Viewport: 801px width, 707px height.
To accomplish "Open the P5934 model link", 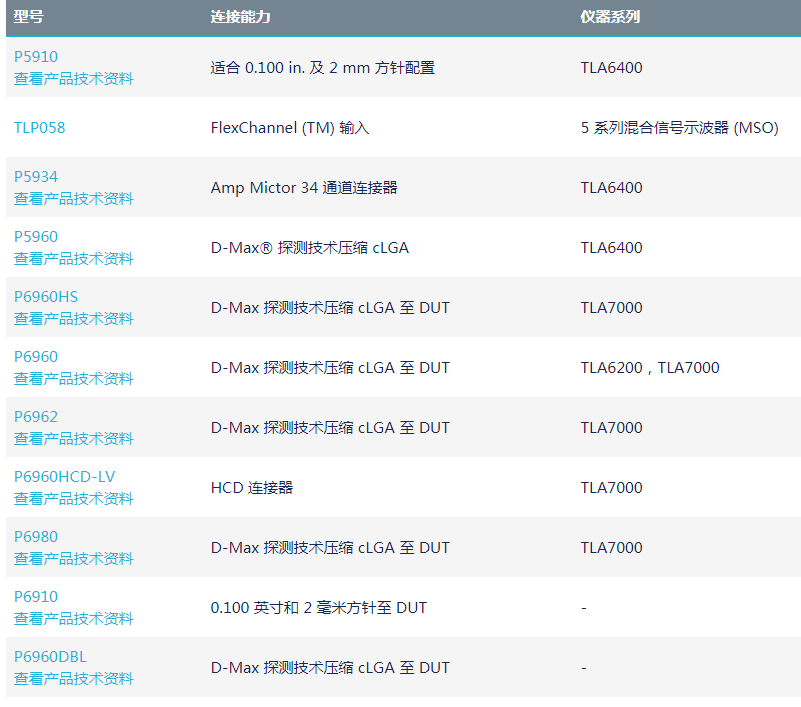I will pos(36,177).
